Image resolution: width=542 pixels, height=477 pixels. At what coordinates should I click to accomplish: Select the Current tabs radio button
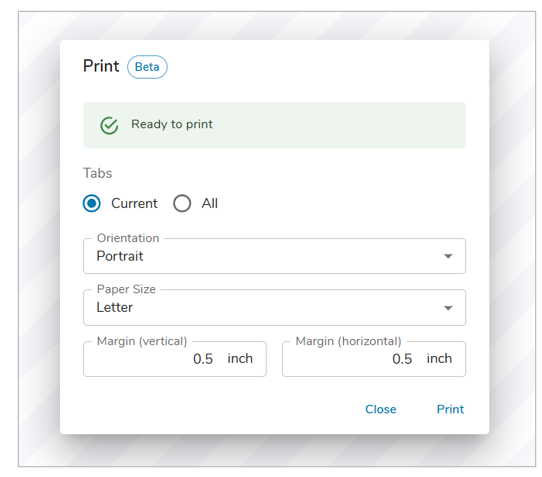(92, 203)
